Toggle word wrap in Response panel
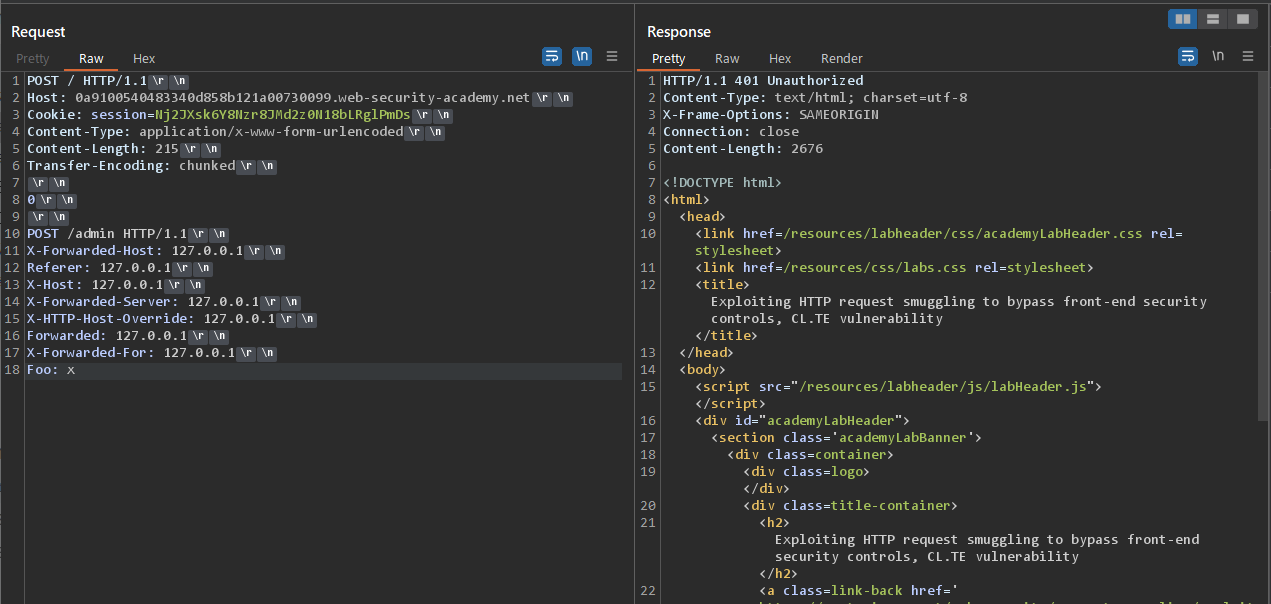This screenshot has width=1271, height=604. (x=1188, y=57)
